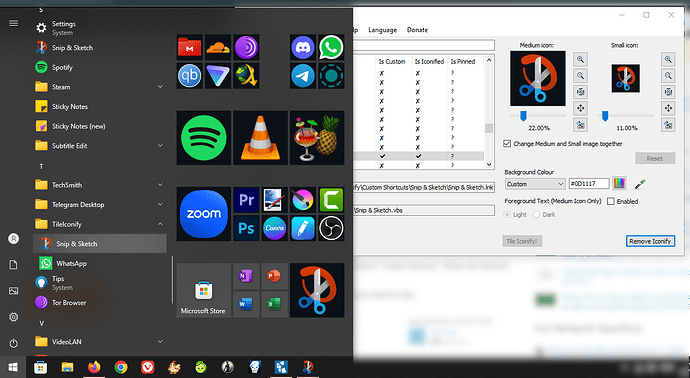Open OneNote small tile
Screen dimensions: 690x378
[x=246, y=276]
